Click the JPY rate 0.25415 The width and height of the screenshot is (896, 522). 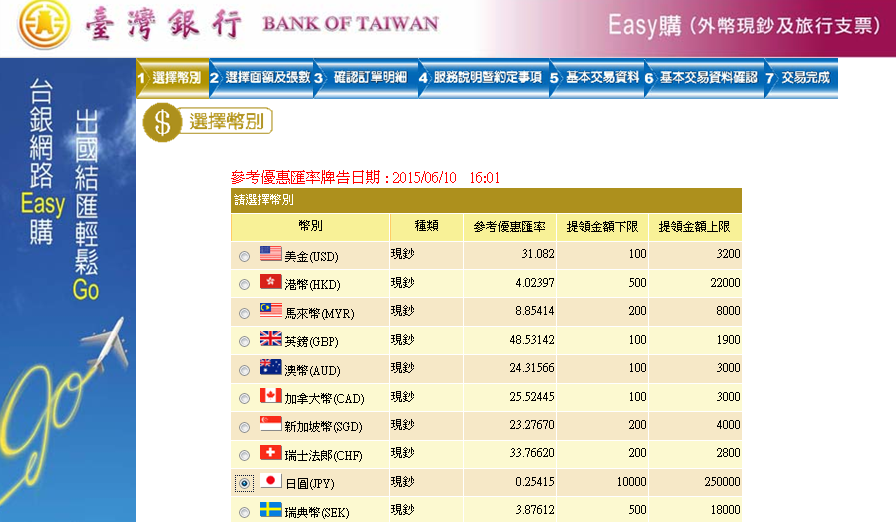pyautogui.click(x=535, y=482)
